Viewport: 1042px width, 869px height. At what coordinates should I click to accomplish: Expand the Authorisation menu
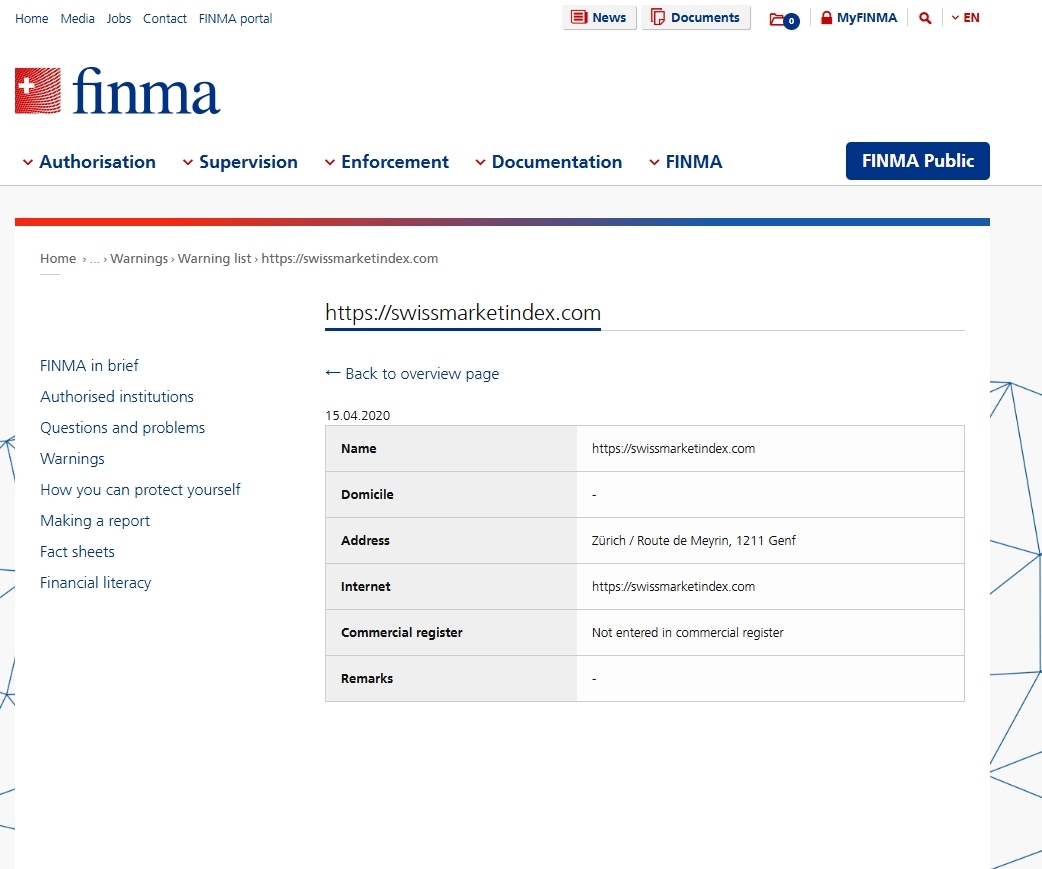[x=89, y=162]
